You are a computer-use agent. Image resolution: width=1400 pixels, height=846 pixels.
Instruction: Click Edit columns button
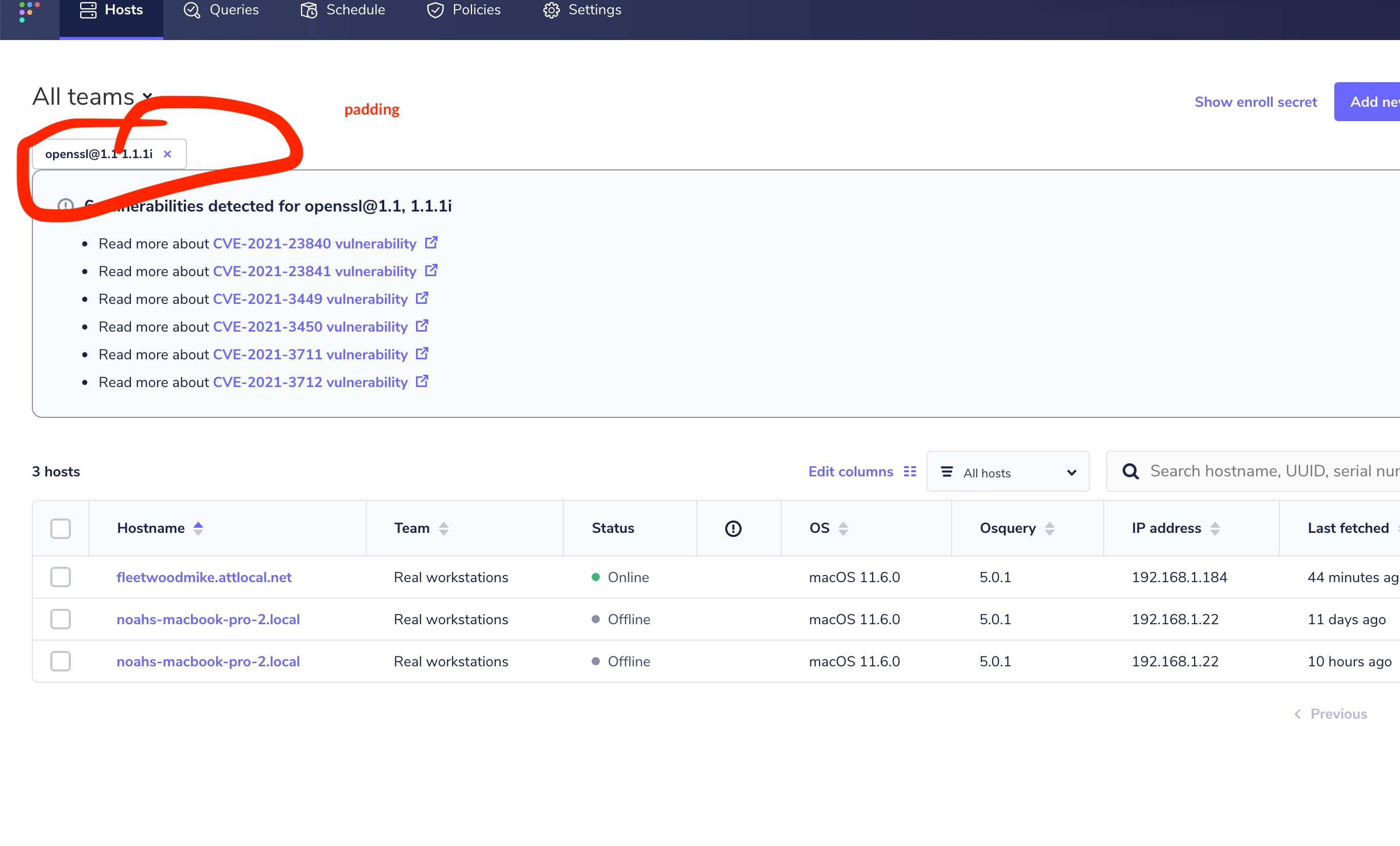point(862,471)
